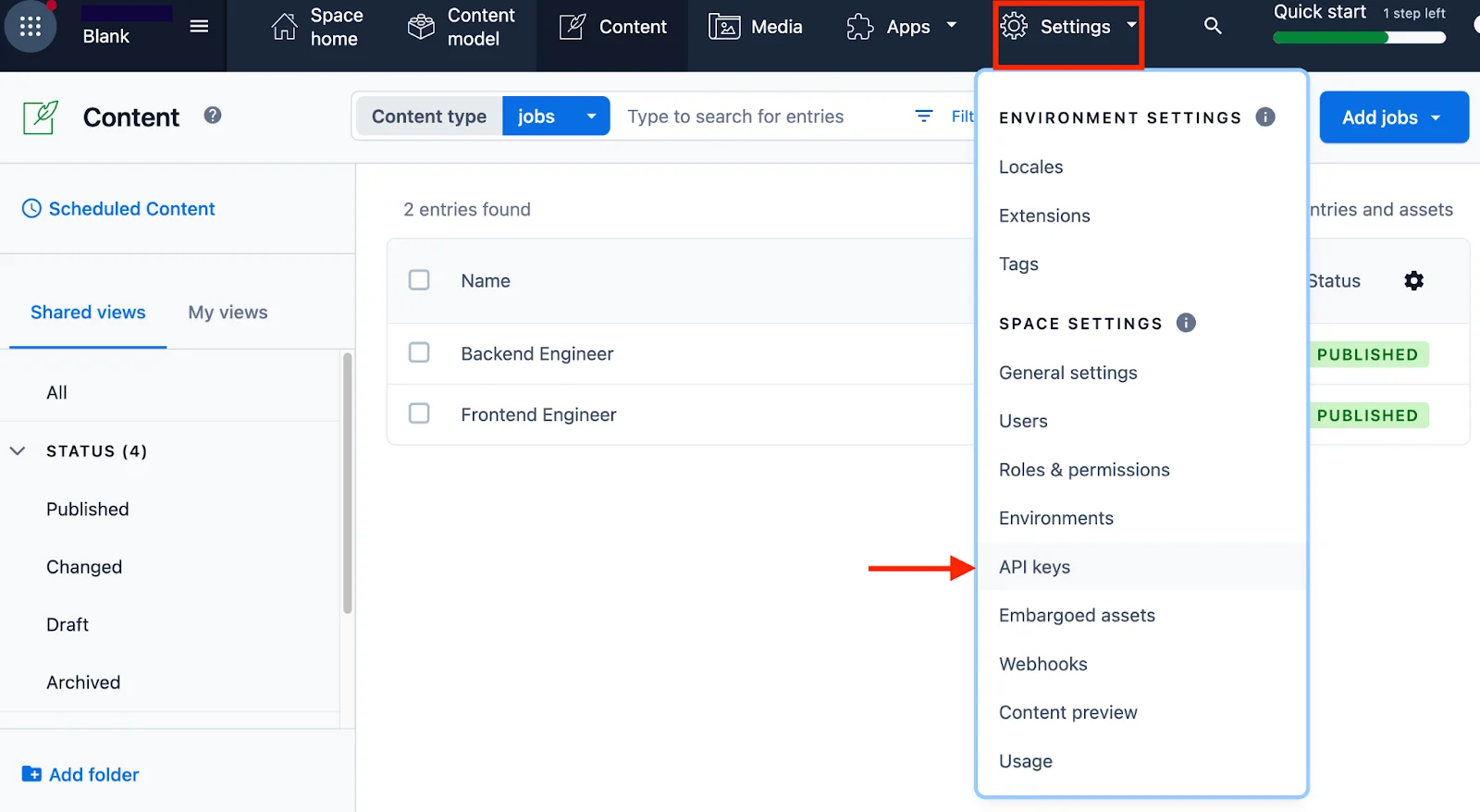Image resolution: width=1480 pixels, height=812 pixels.
Task: Collapse the STATUS (4) section
Action: tap(18, 451)
